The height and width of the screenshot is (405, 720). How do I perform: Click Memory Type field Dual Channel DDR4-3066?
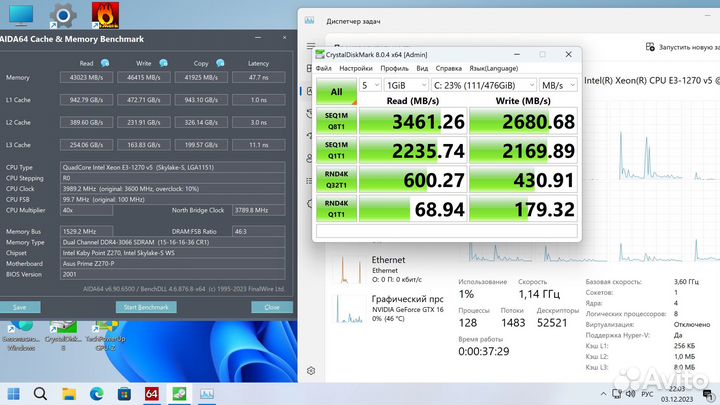coord(173,242)
